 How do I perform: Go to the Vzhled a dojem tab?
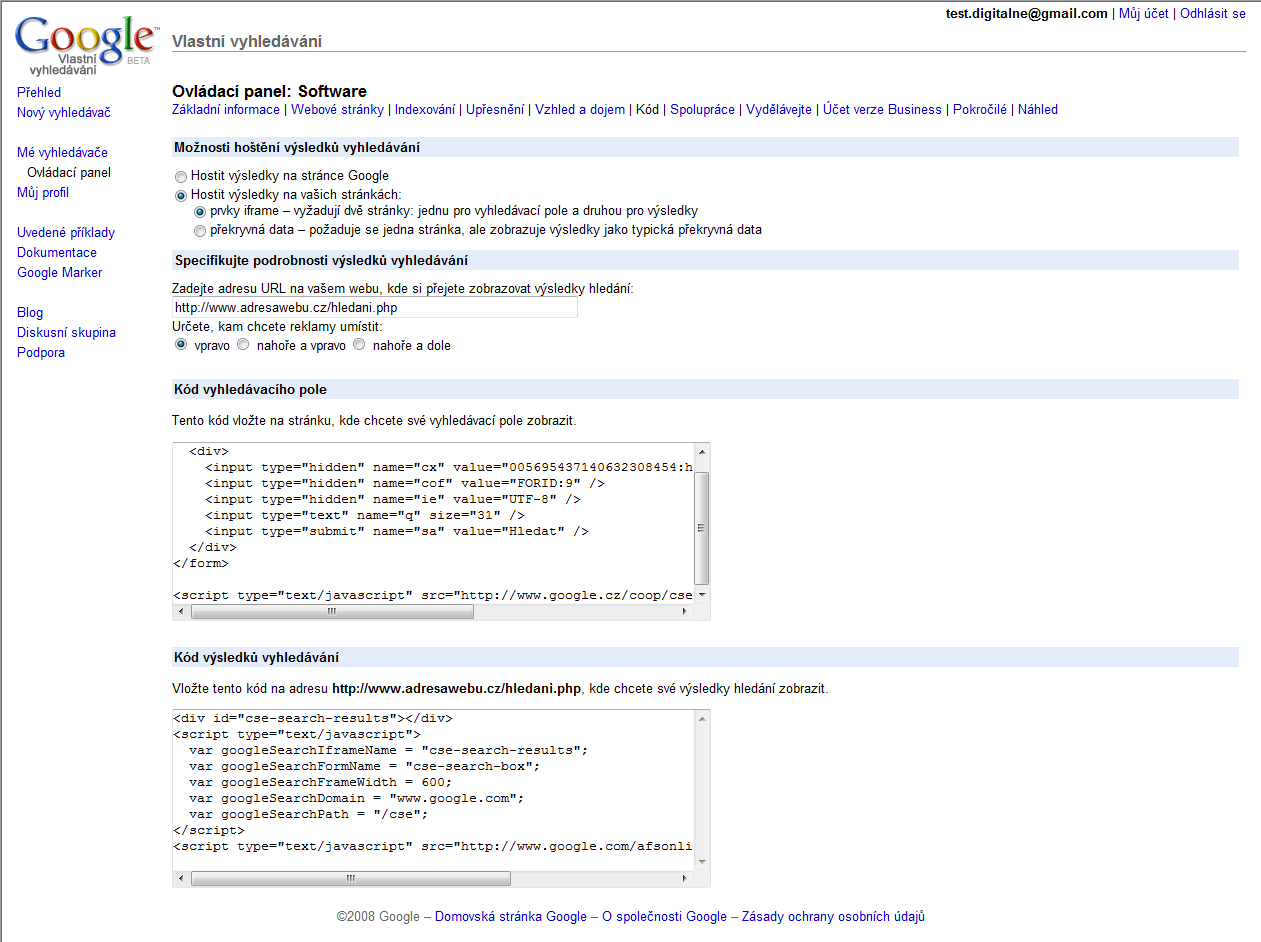pos(580,110)
